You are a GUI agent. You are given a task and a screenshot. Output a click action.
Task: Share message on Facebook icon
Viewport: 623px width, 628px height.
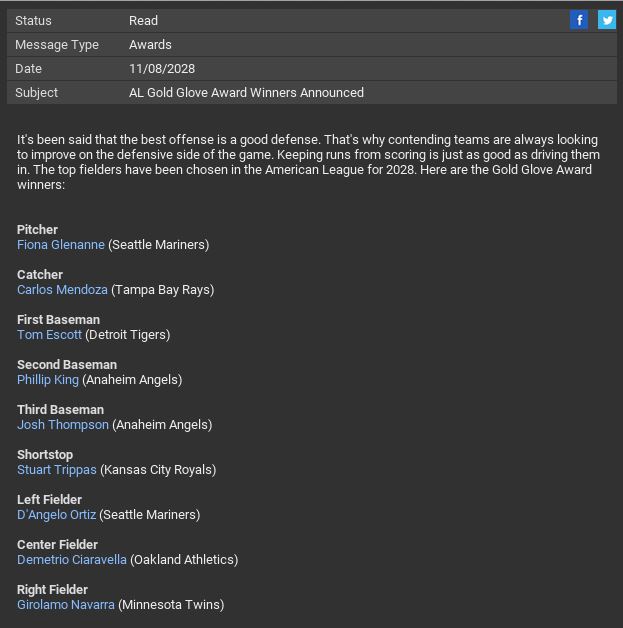click(579, 20)
